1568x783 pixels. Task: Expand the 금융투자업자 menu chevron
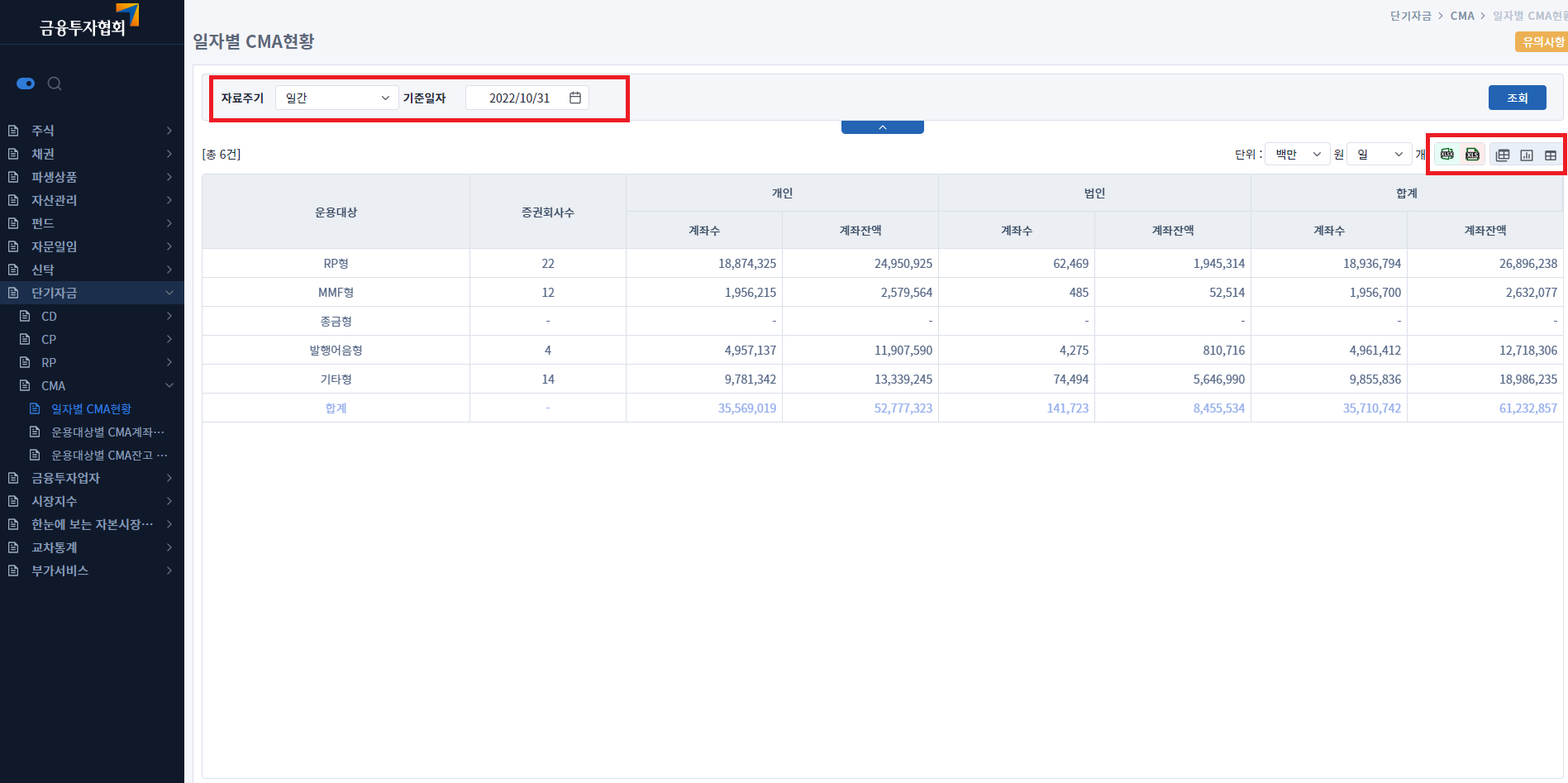click(169, 478)
